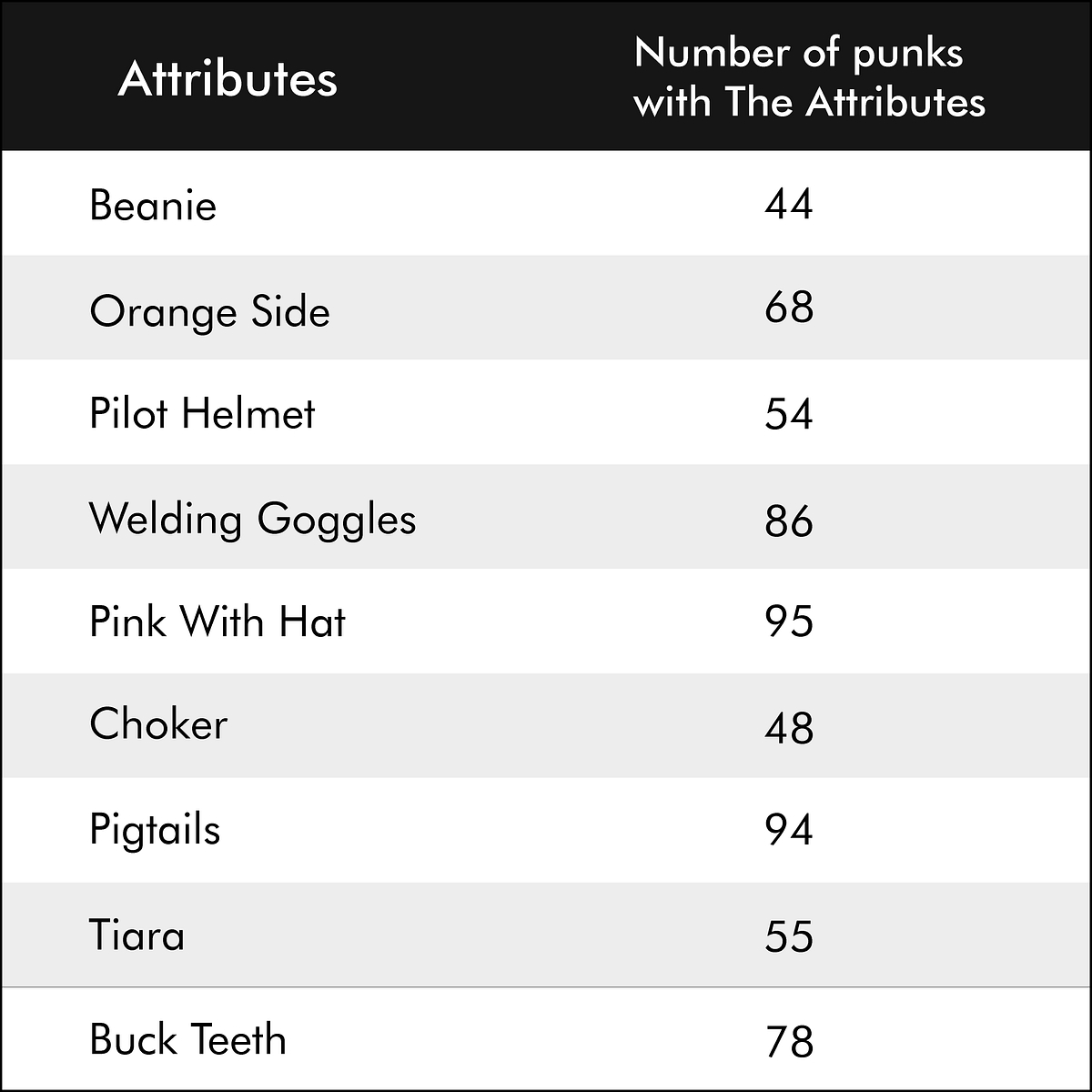Select the count 55 for Tiara
Screen dimensions: 1092x1092
(788, 936)
